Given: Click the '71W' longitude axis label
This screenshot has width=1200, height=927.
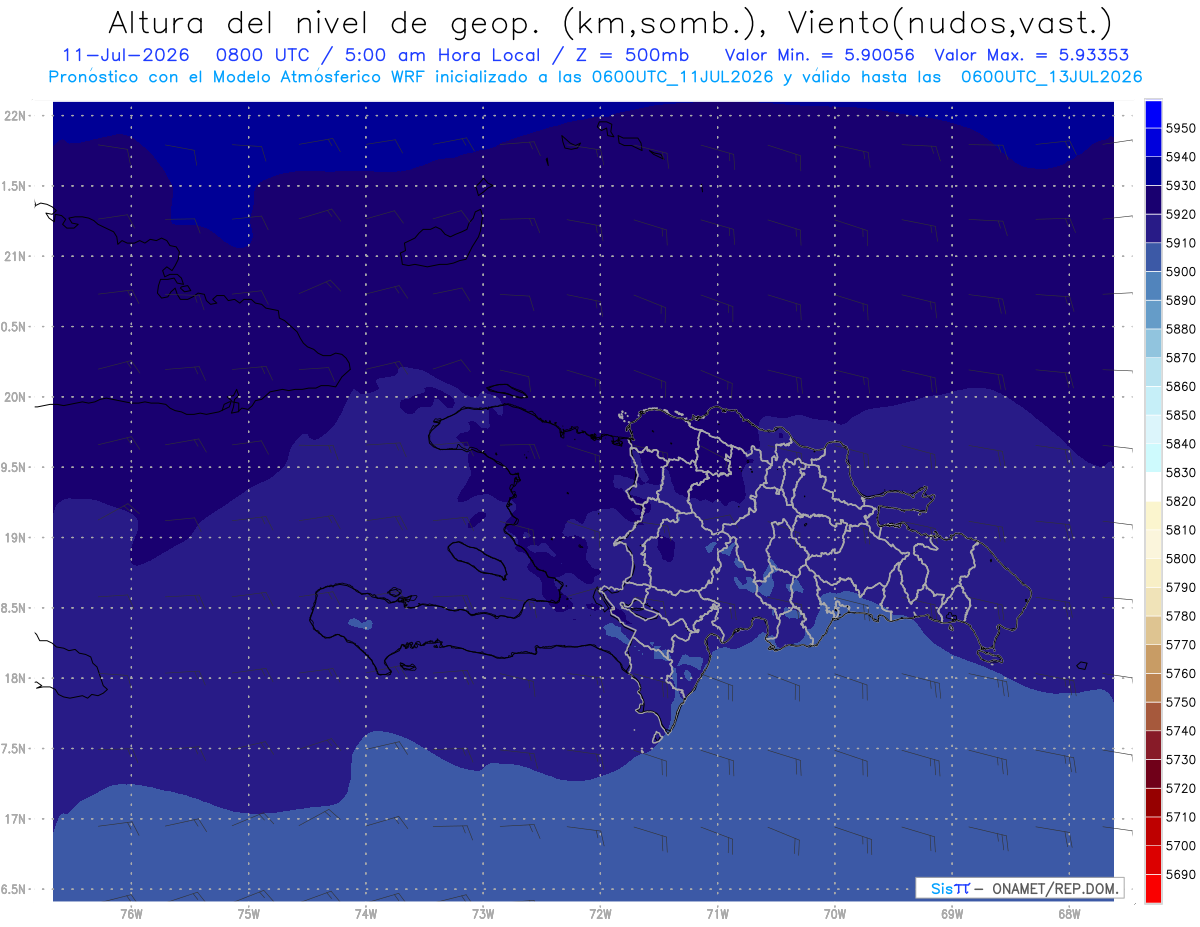Looking at the screenshot, I should tap(717, 914).
